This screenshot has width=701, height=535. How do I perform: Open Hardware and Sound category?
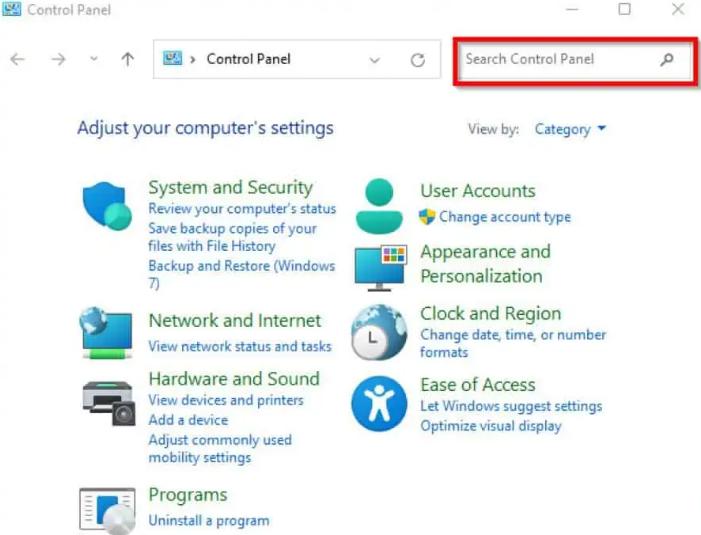pyautogui.click(x=234, y=379)
